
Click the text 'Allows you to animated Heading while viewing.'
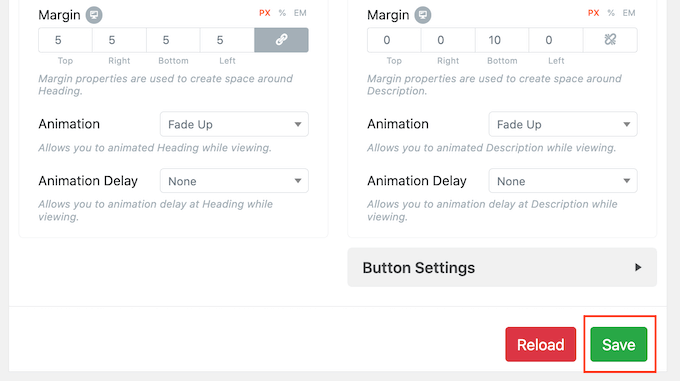click(x=155, y=148)
